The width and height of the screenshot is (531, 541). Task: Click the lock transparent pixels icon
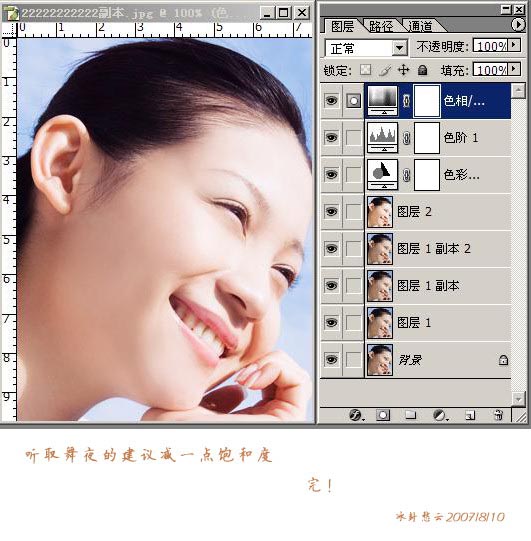pos(365,70)
